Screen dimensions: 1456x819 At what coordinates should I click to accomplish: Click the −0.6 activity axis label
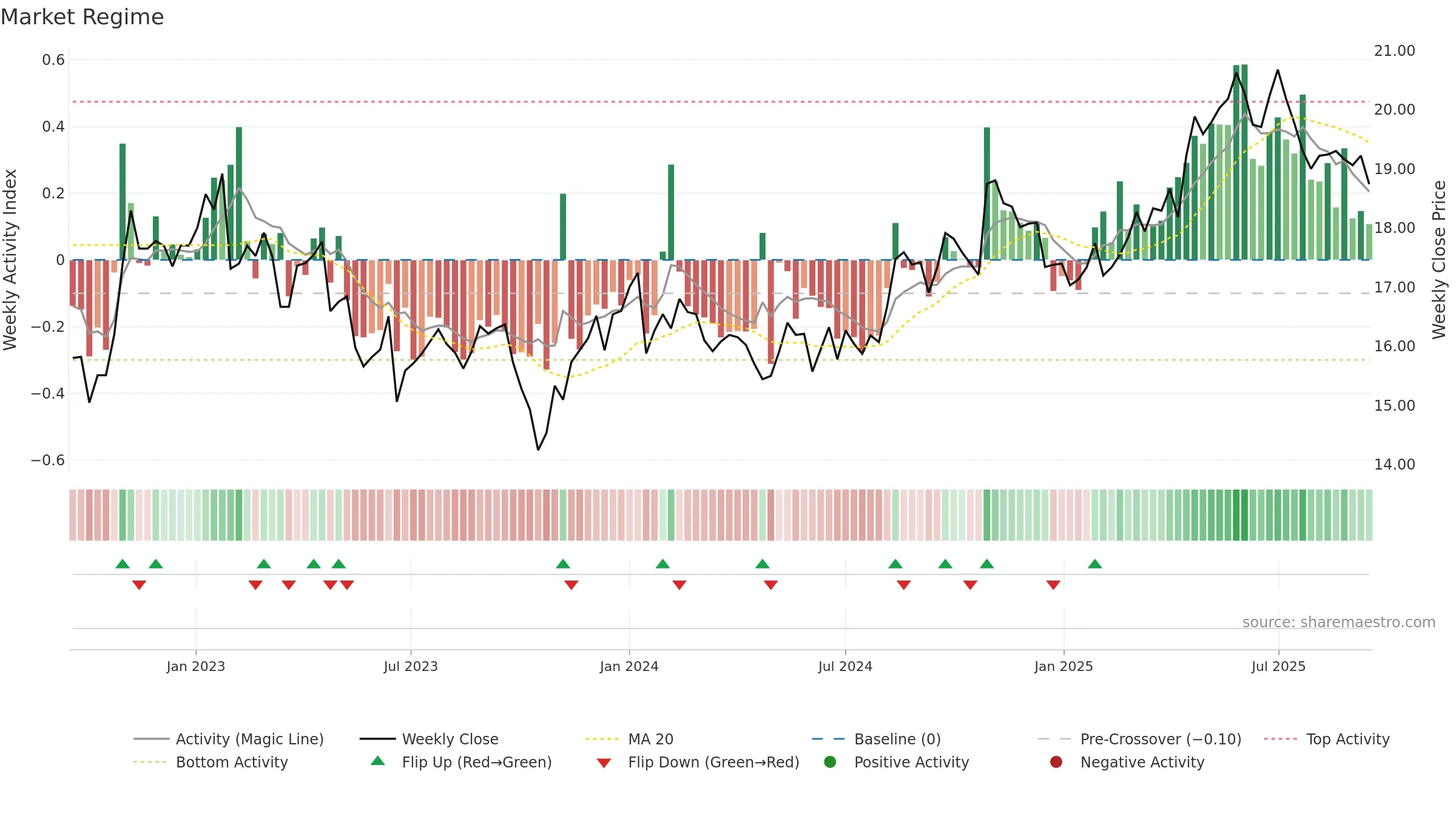(48, 460)
